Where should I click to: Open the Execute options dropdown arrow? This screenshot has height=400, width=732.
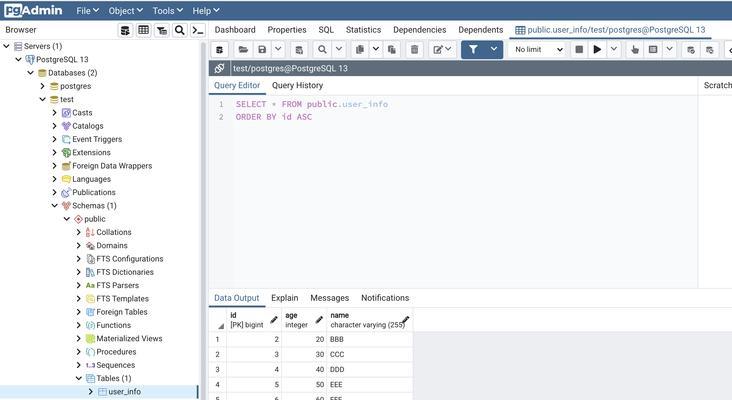[x=614, y=49]
